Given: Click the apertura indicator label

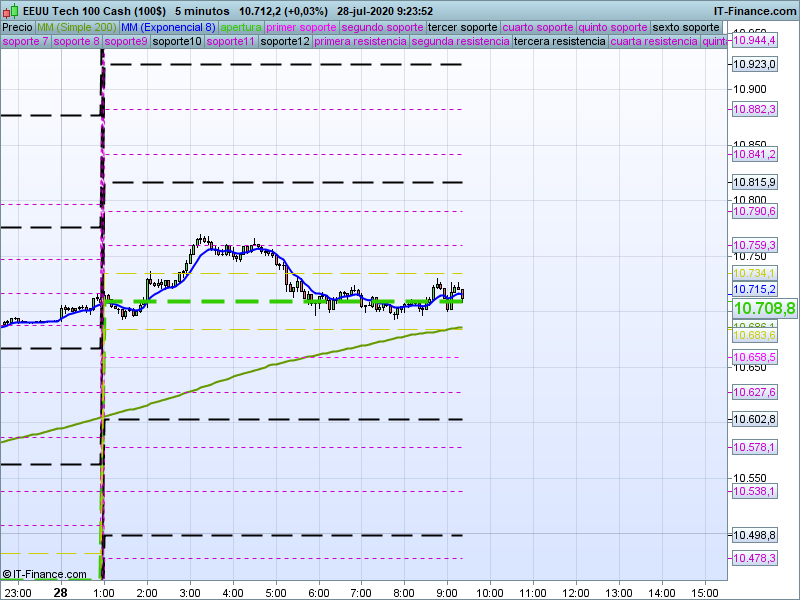Looking at the screenshot, I should point(241,27).
